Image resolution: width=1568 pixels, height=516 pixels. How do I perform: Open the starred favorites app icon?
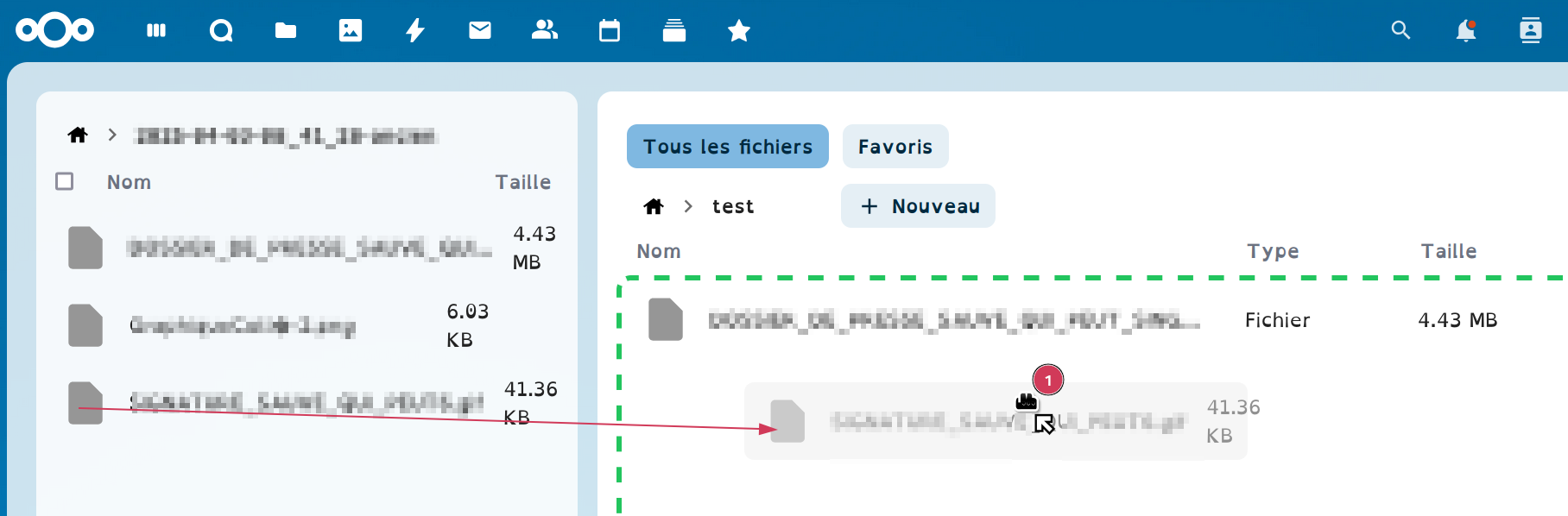[x=739, y=31]
